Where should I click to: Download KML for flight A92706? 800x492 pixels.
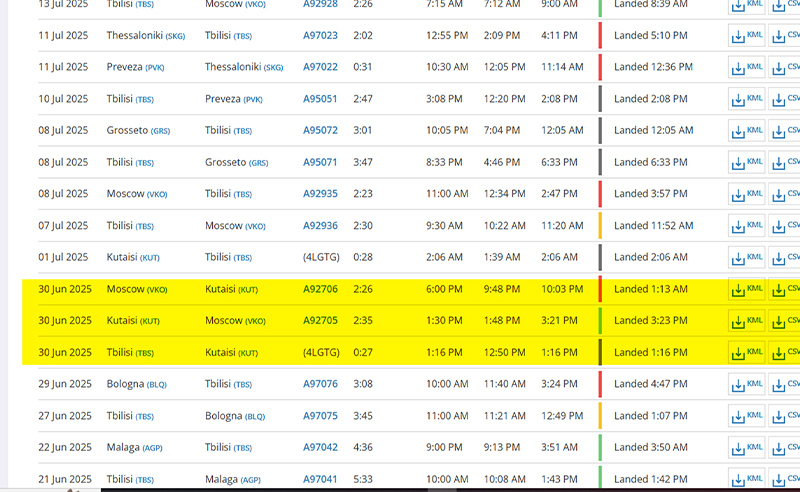(746, 290)
